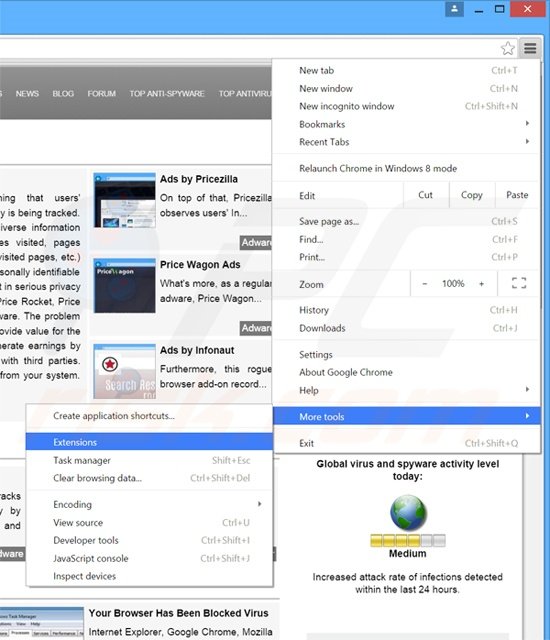
Task: Open History from the menu
Action: 406,310
